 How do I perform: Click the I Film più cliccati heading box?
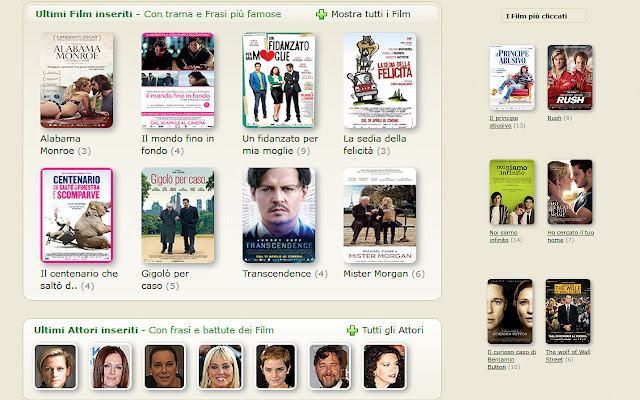coord(544,16)
